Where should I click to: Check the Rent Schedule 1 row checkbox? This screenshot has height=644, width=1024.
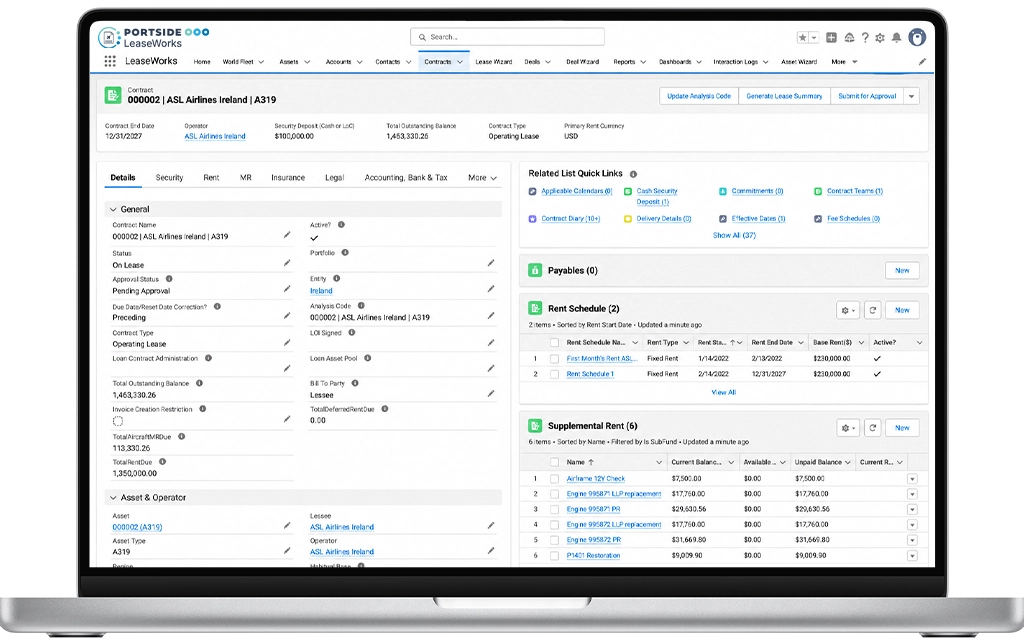554,374
